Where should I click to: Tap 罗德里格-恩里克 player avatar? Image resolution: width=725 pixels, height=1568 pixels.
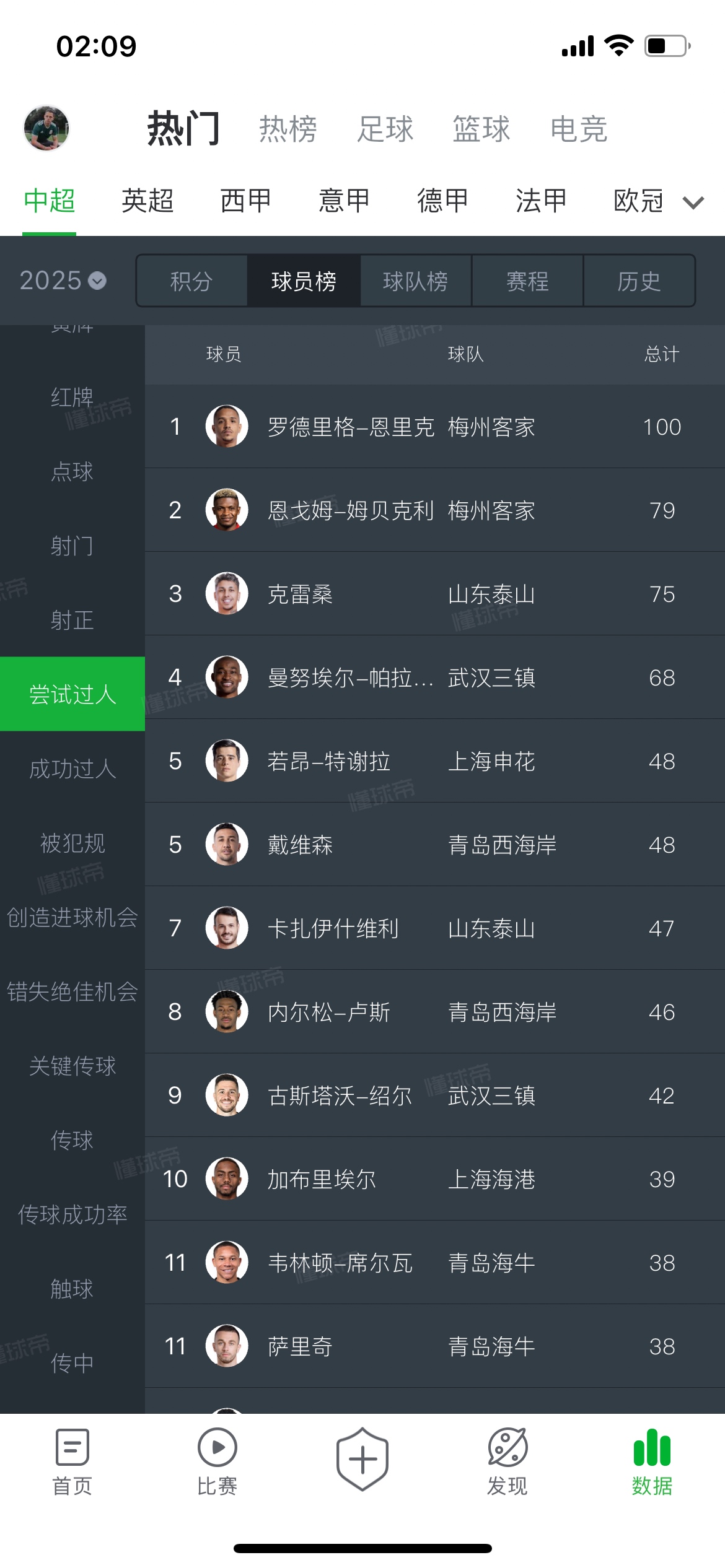227,426
